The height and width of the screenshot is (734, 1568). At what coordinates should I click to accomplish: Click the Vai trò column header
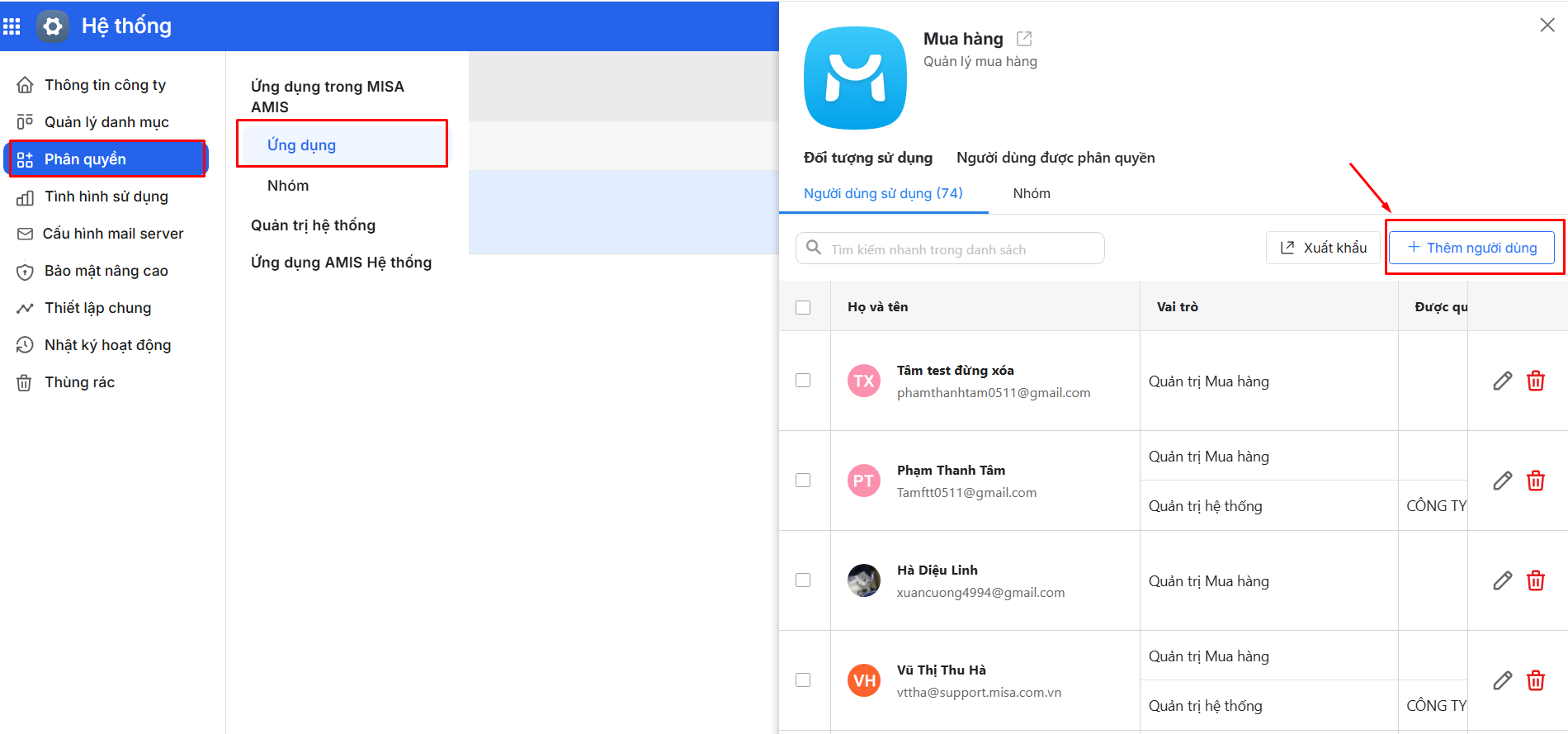(1178, 306)
